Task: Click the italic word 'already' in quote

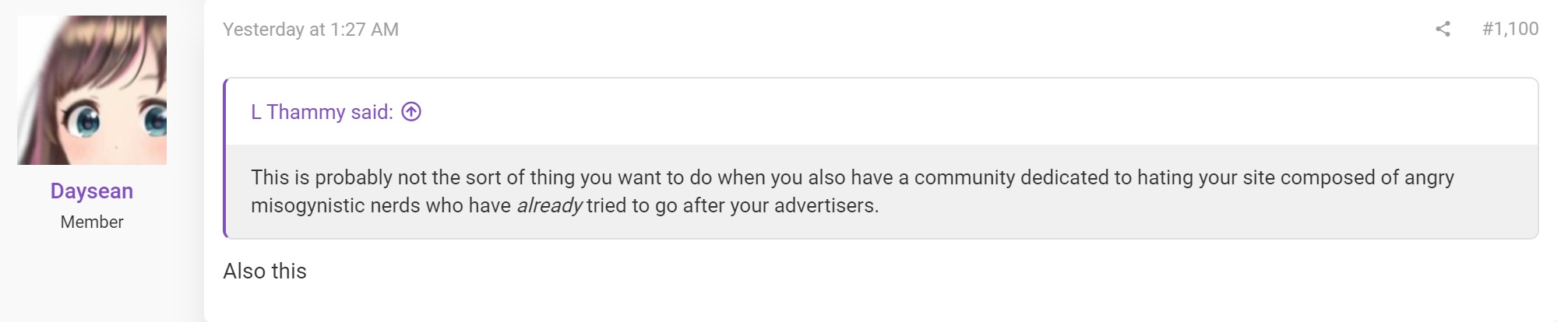Action: [x=549, y=205]
